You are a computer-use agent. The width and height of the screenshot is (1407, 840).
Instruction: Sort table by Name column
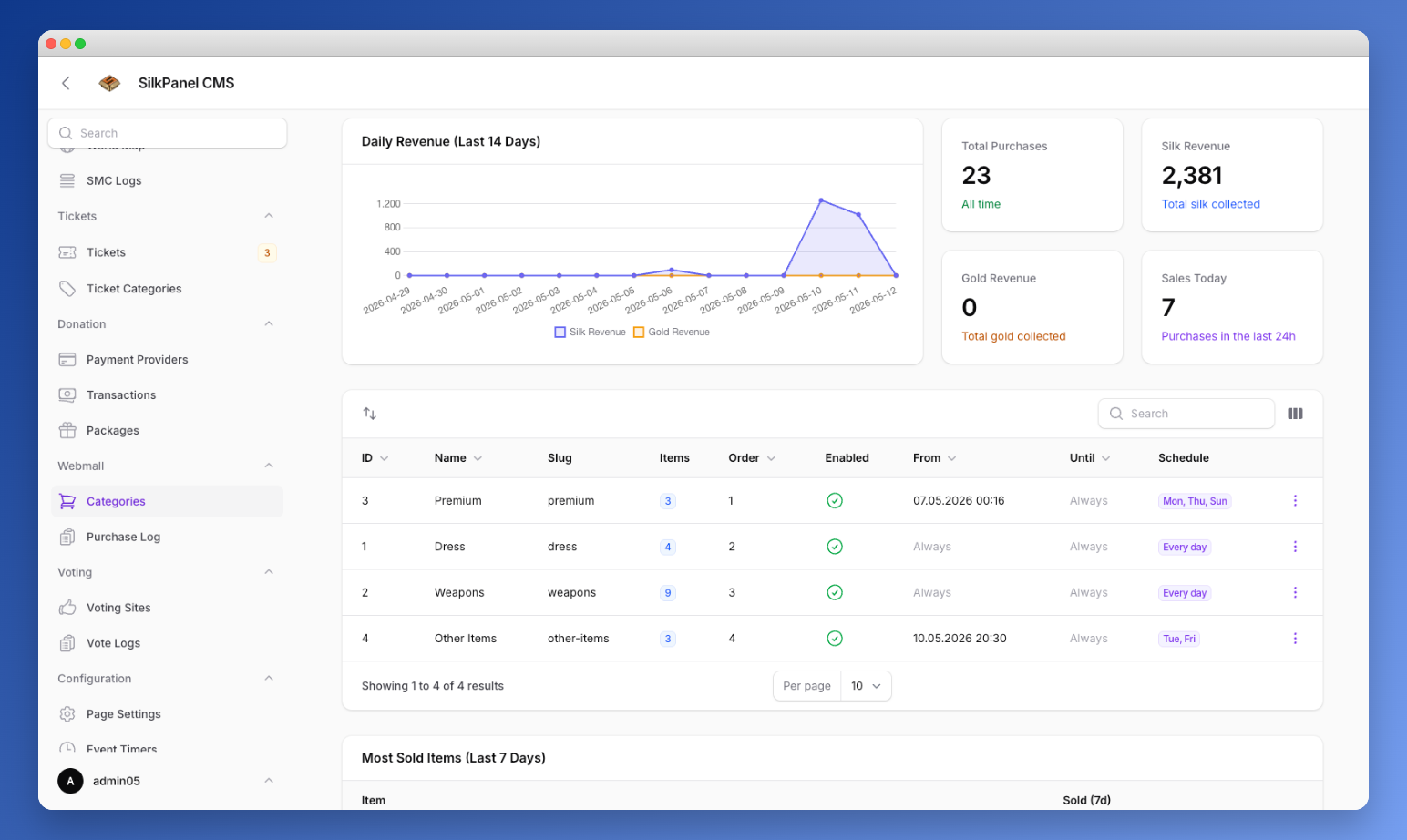(x=458, y=458)
